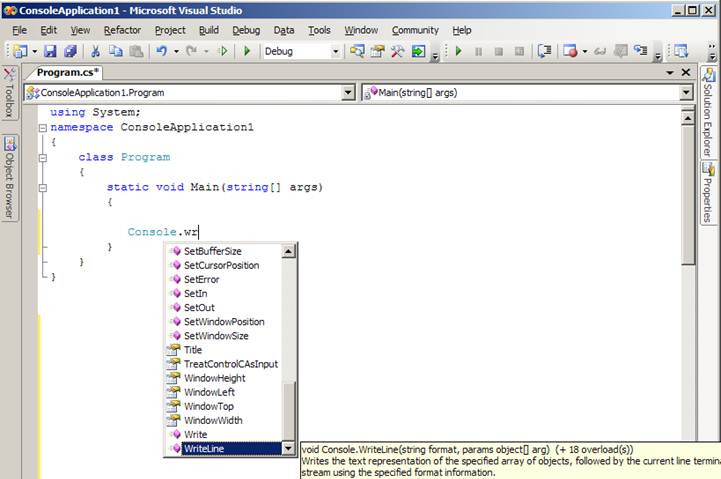Switch to the Program.cs tab
This screenshot has height=479, width=721.
67,73
